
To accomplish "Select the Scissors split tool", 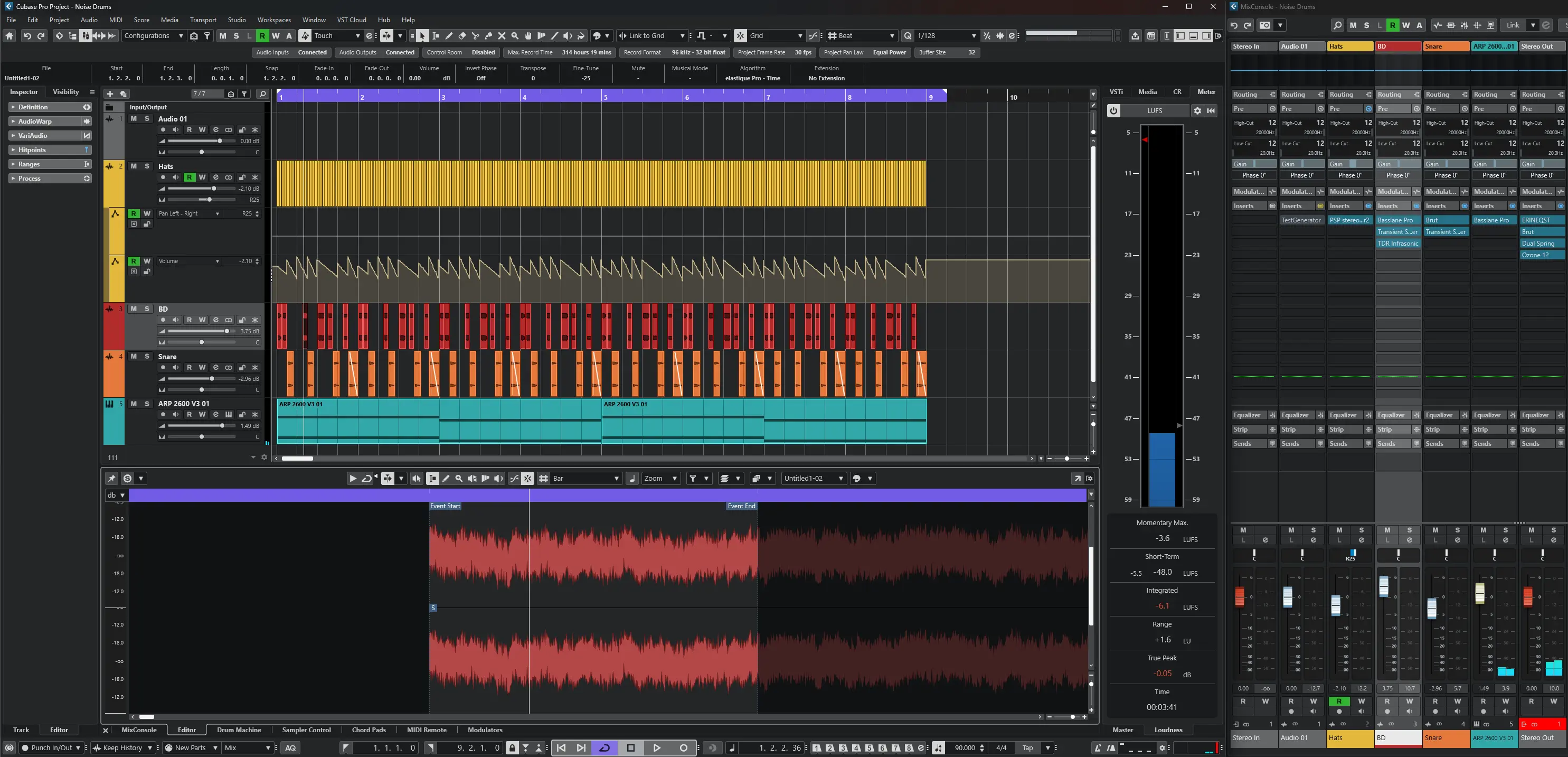I will [475, 36].
